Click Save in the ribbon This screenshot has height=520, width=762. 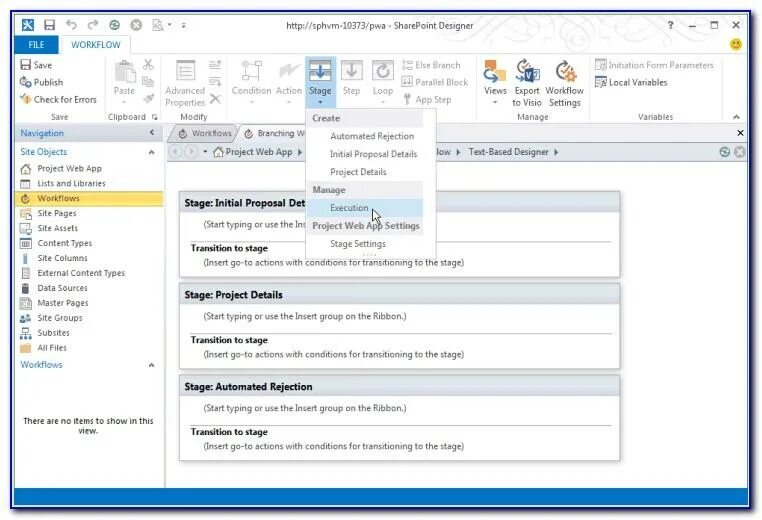tap(36, 65)
